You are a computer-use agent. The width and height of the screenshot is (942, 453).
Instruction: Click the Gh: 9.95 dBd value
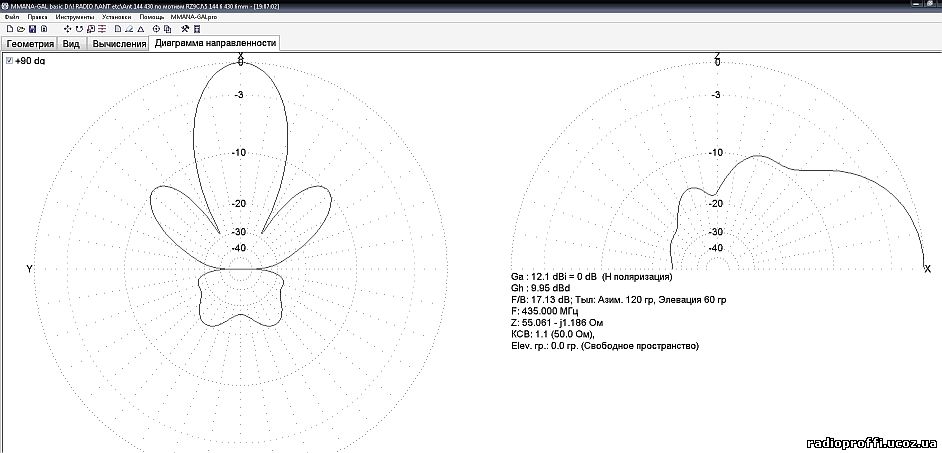click(536, 288)
